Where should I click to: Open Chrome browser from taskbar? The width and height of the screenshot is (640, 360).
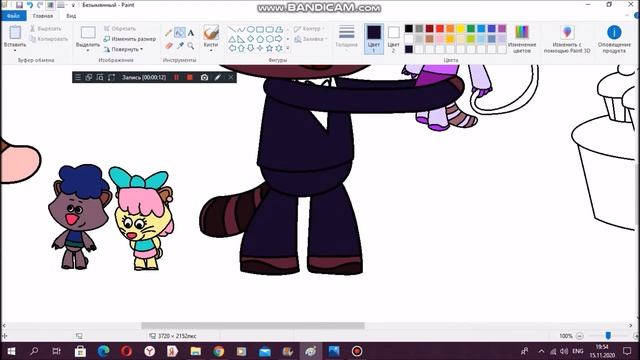tap(218, 351)
